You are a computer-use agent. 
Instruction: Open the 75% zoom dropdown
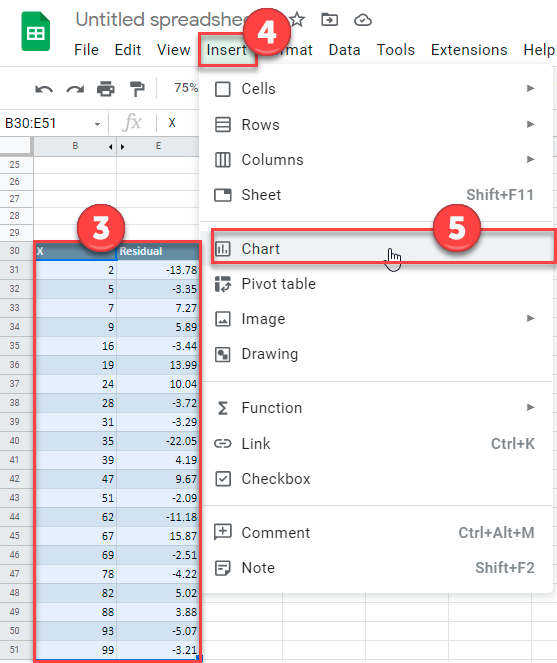186,88
